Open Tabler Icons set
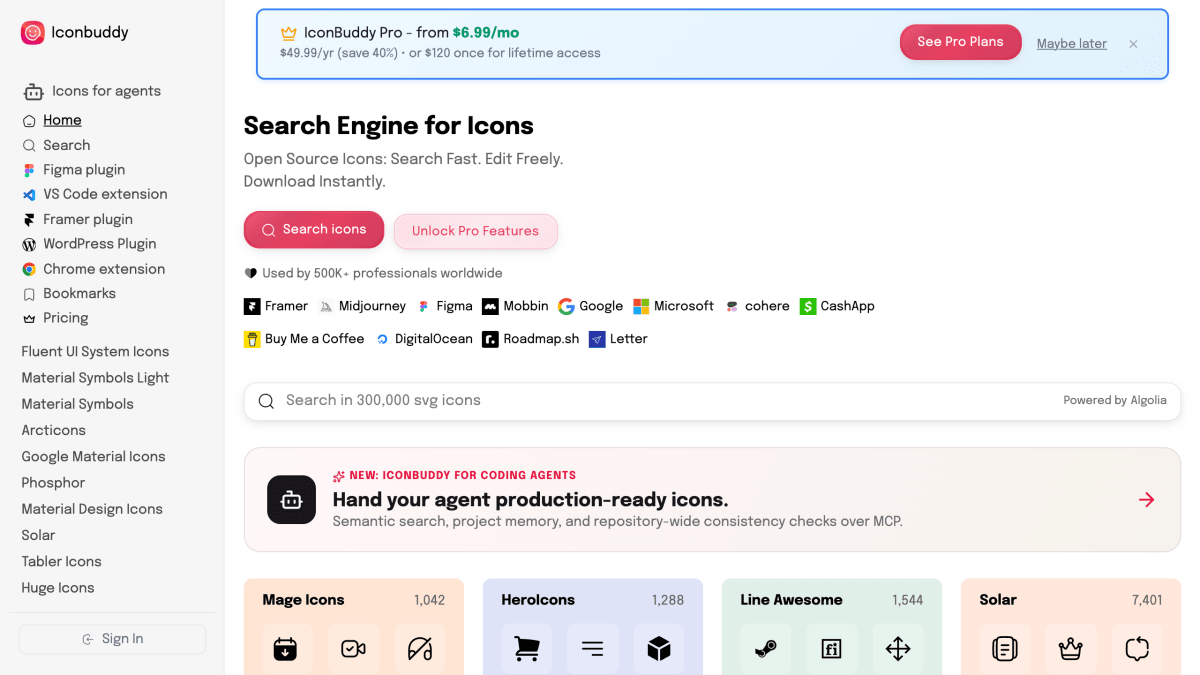Viewport: 1200px width, 675px height. coord(61,561)
